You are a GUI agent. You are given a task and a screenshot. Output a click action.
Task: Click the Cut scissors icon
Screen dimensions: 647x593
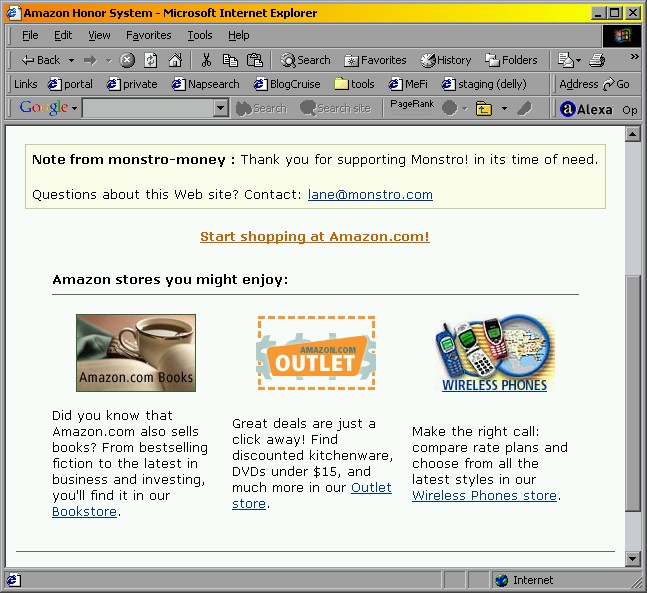tap(207, 60)
